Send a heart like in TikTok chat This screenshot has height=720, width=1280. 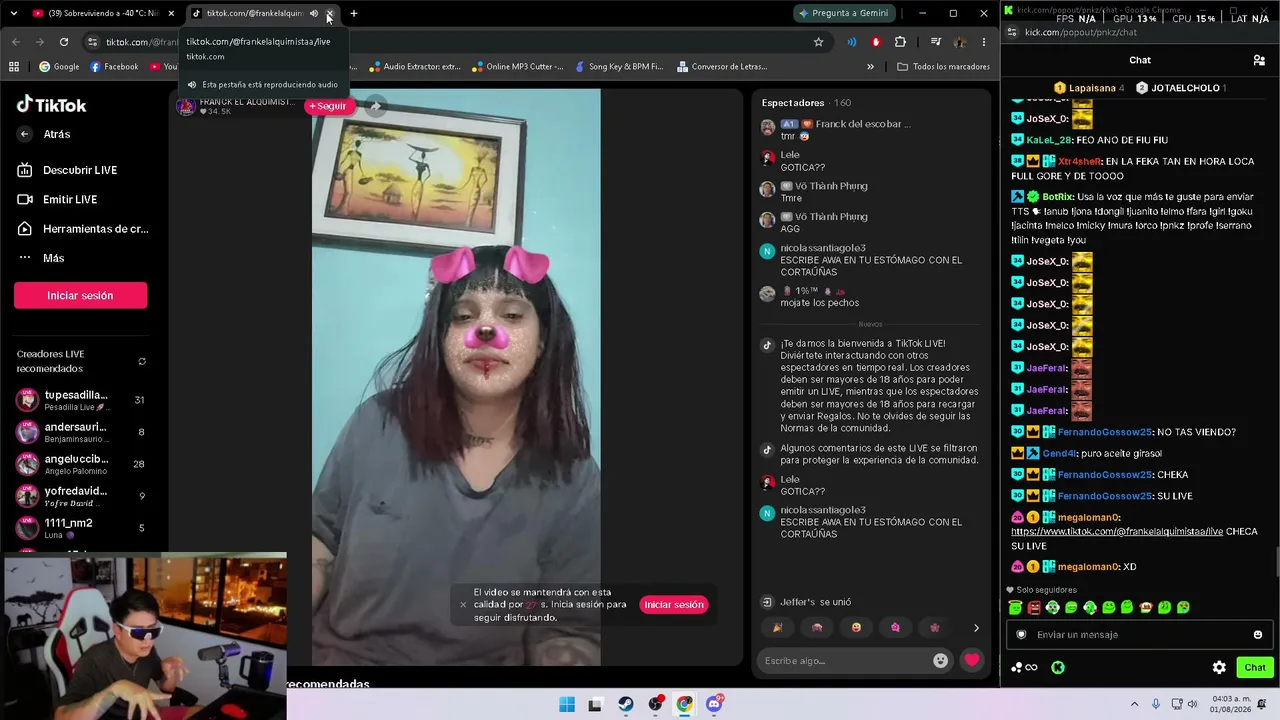971,660
